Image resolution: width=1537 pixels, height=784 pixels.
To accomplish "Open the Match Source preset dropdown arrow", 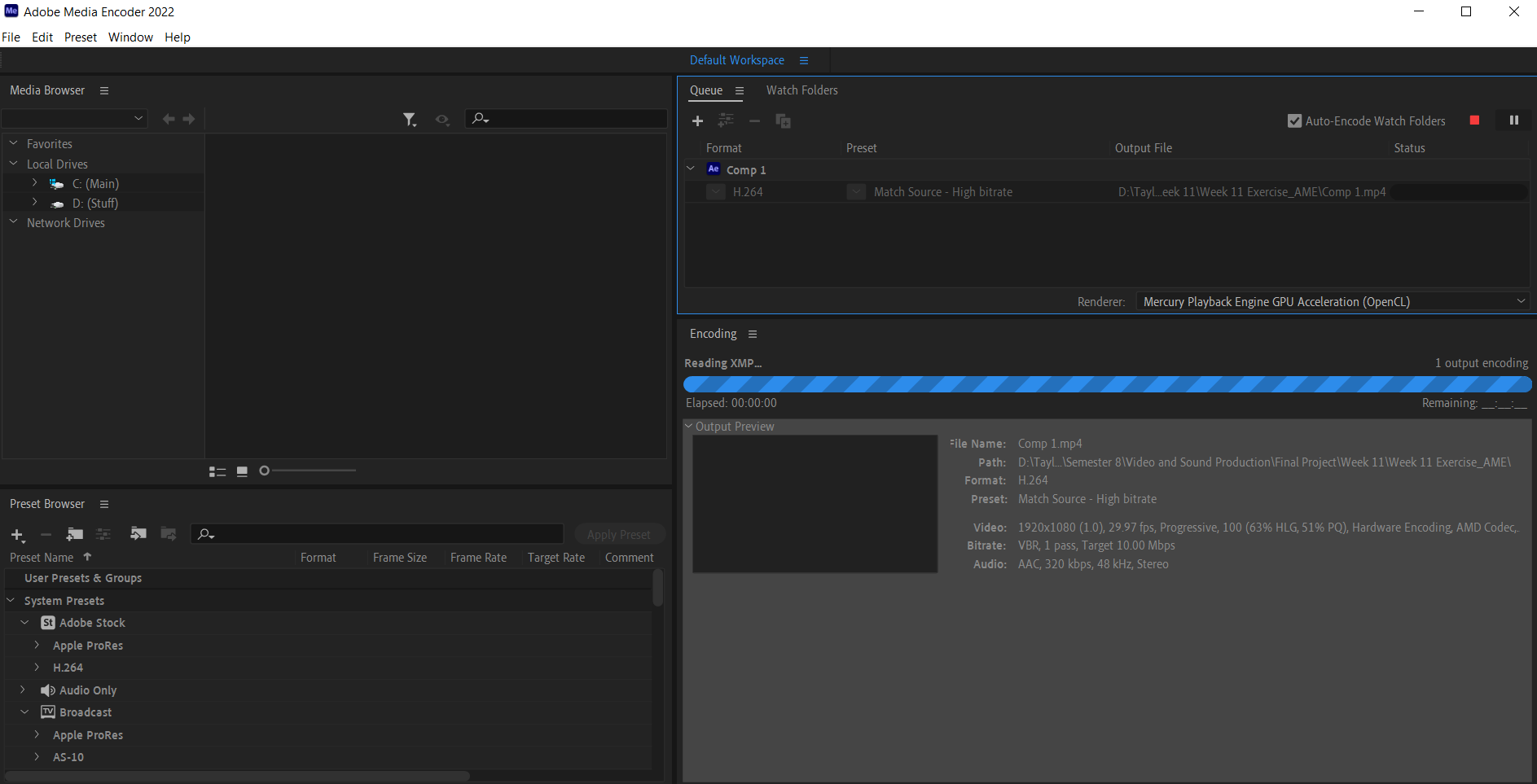I will click(856, 192).
